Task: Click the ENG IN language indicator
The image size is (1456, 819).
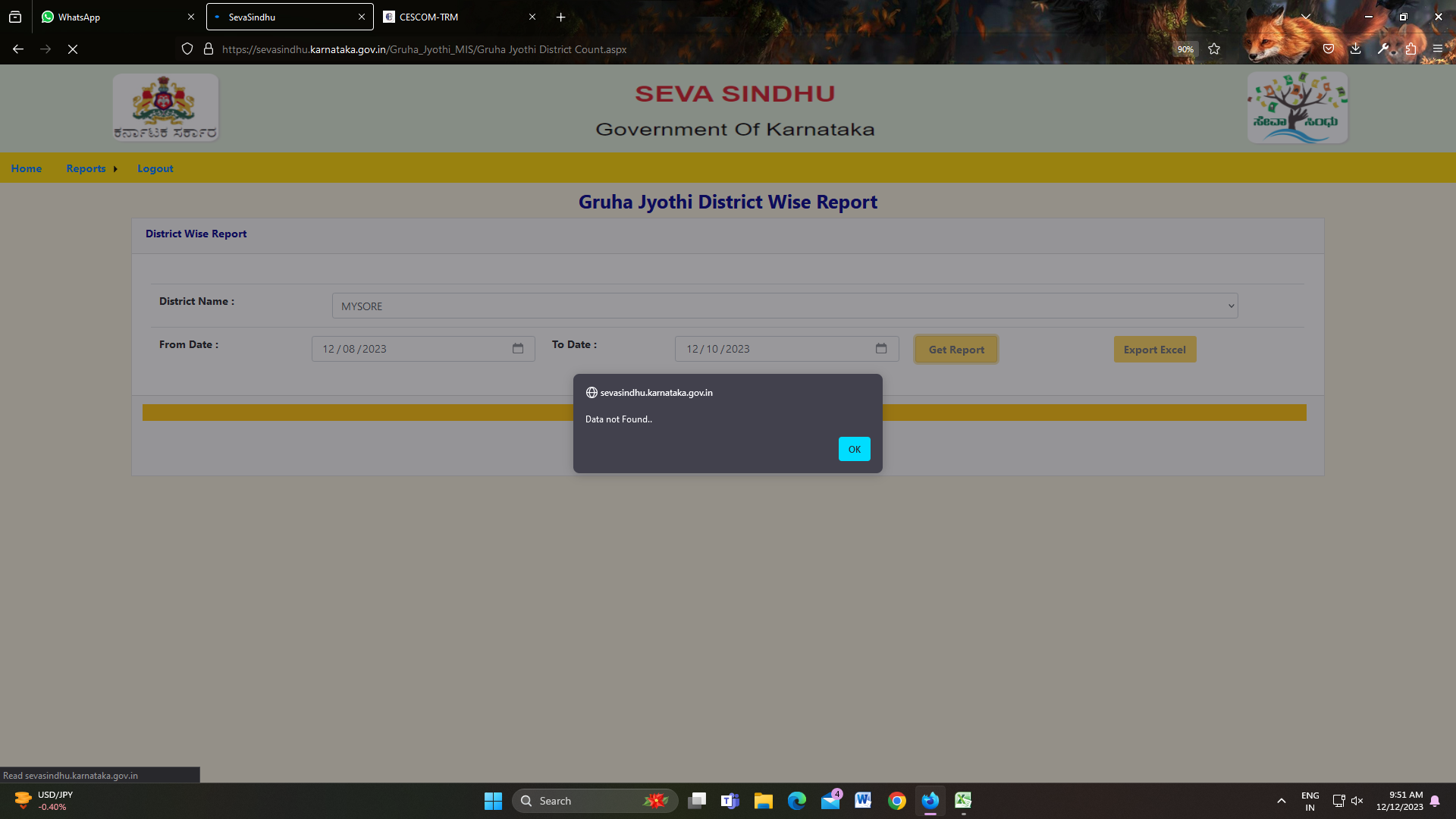Action: point(1310,801)
